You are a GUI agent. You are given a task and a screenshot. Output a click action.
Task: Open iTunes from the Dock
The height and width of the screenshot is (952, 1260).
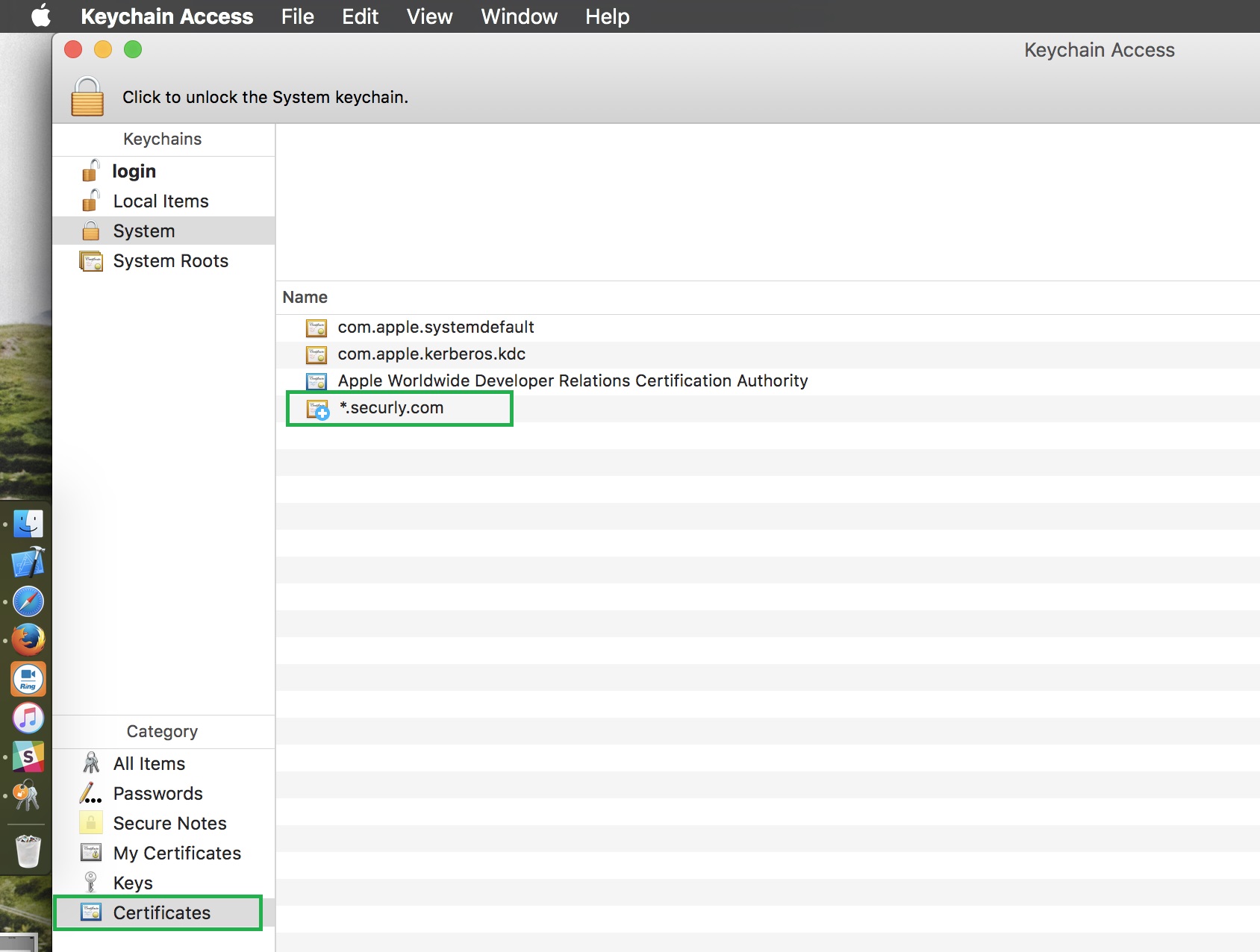[x=28, y=718]
